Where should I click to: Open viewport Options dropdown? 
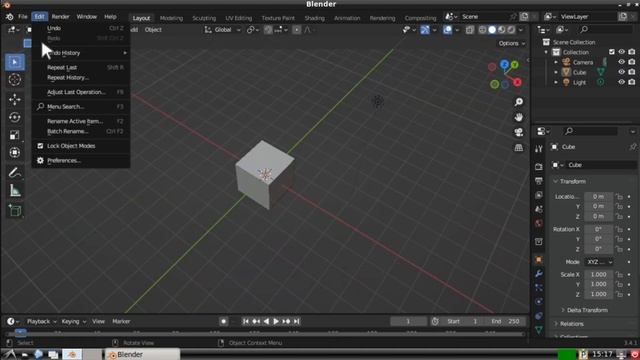click(511, 43)
